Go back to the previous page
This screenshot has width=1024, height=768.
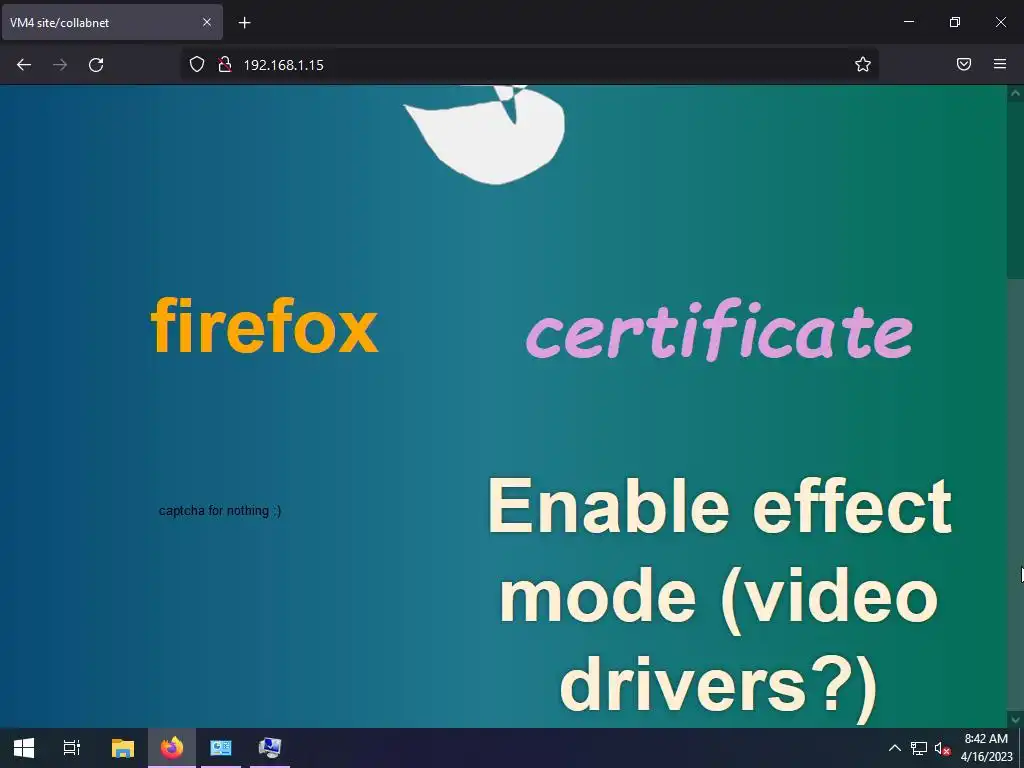tap(24, 65)
